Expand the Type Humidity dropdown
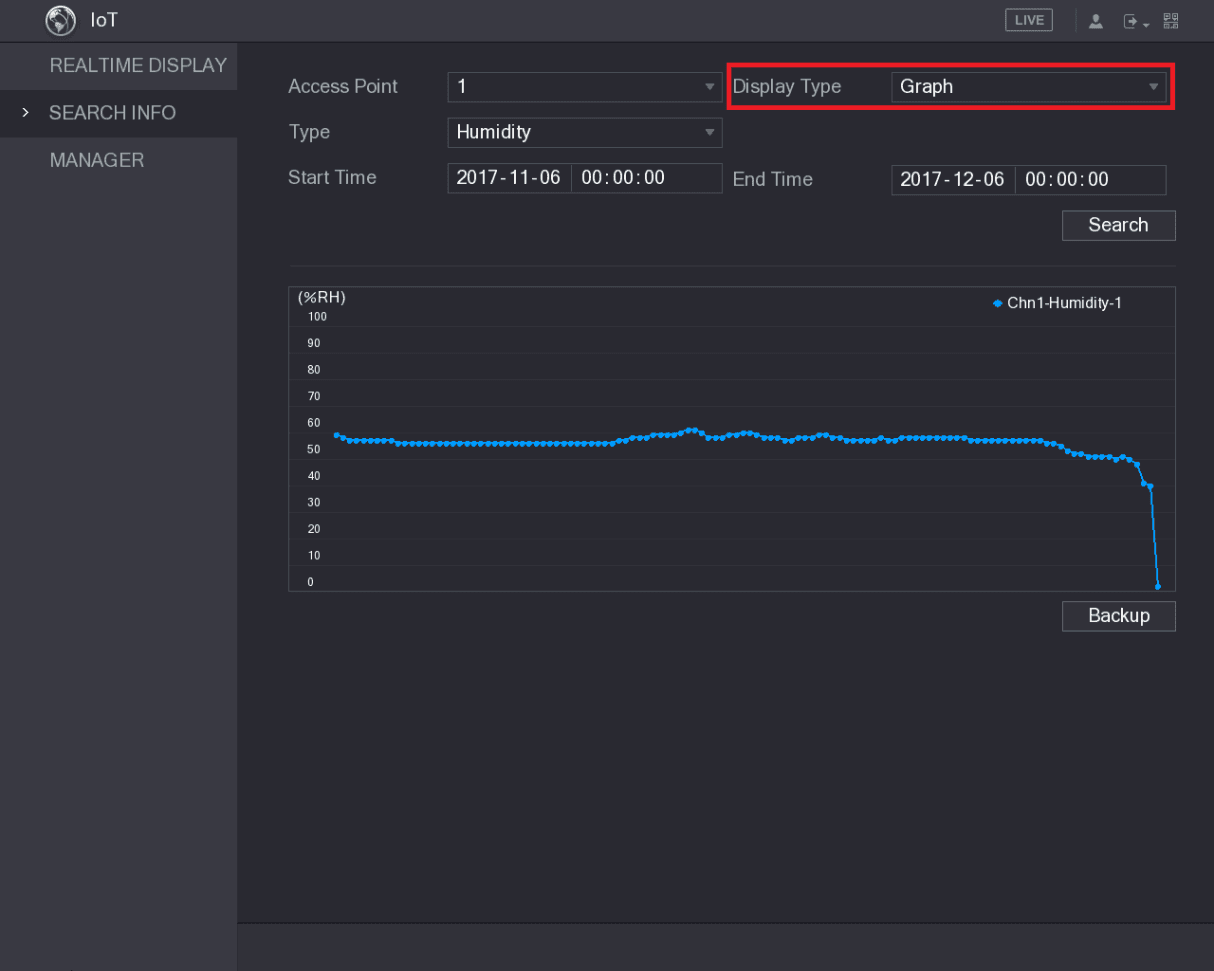1214x971 pixels. pos(585,132)
